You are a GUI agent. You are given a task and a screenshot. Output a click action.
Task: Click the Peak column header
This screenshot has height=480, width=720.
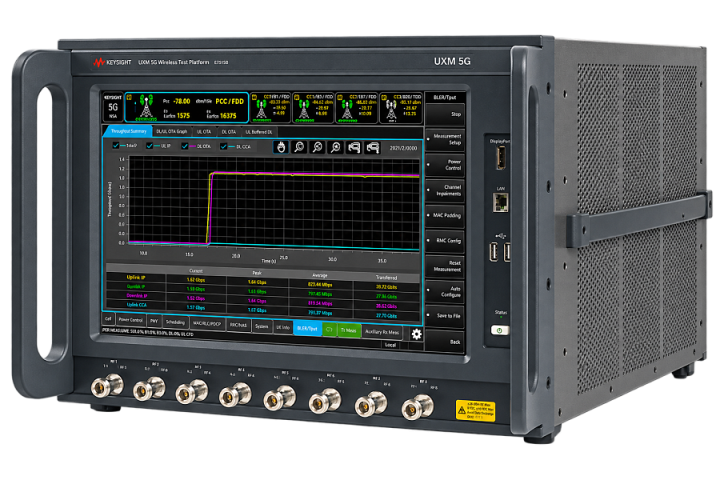[x=257, y=273]
